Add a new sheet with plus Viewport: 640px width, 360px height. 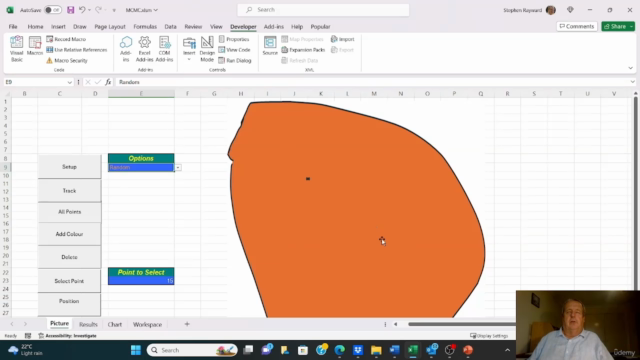coord(187,324)
